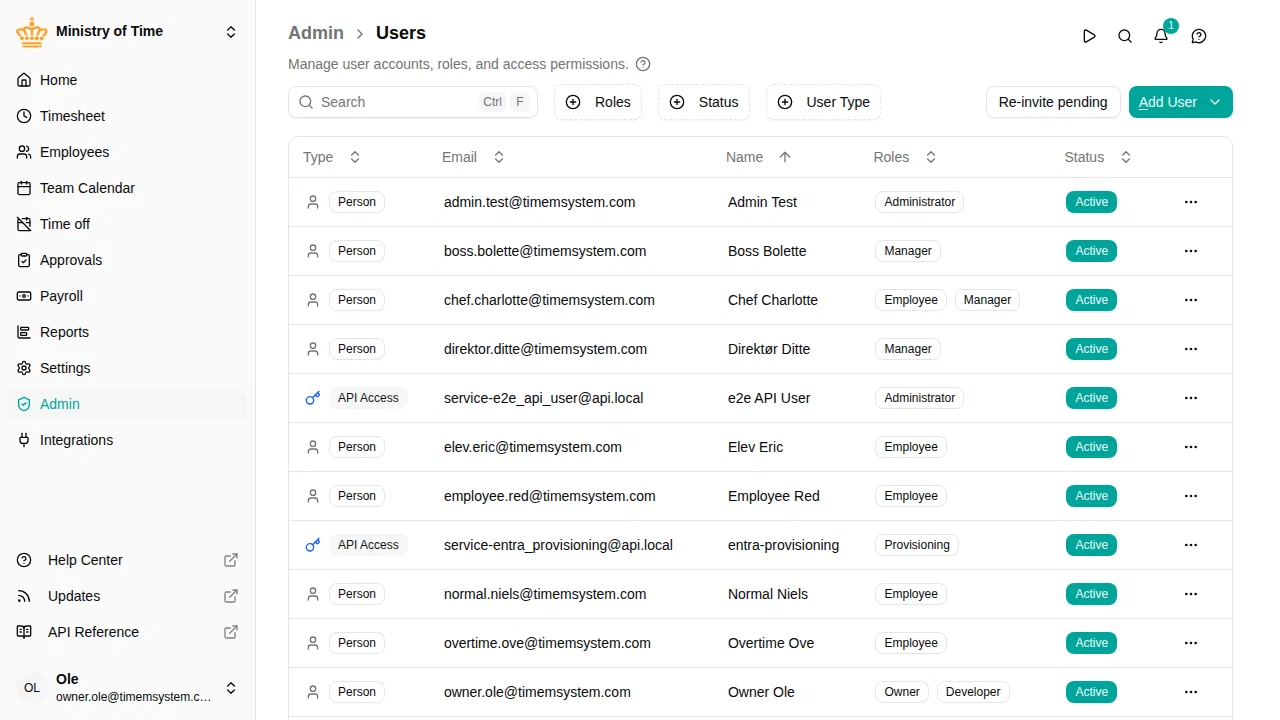Open the Add User dropdown arrow
This screenshot has height=720, width=1280.
click(1215, 102)
